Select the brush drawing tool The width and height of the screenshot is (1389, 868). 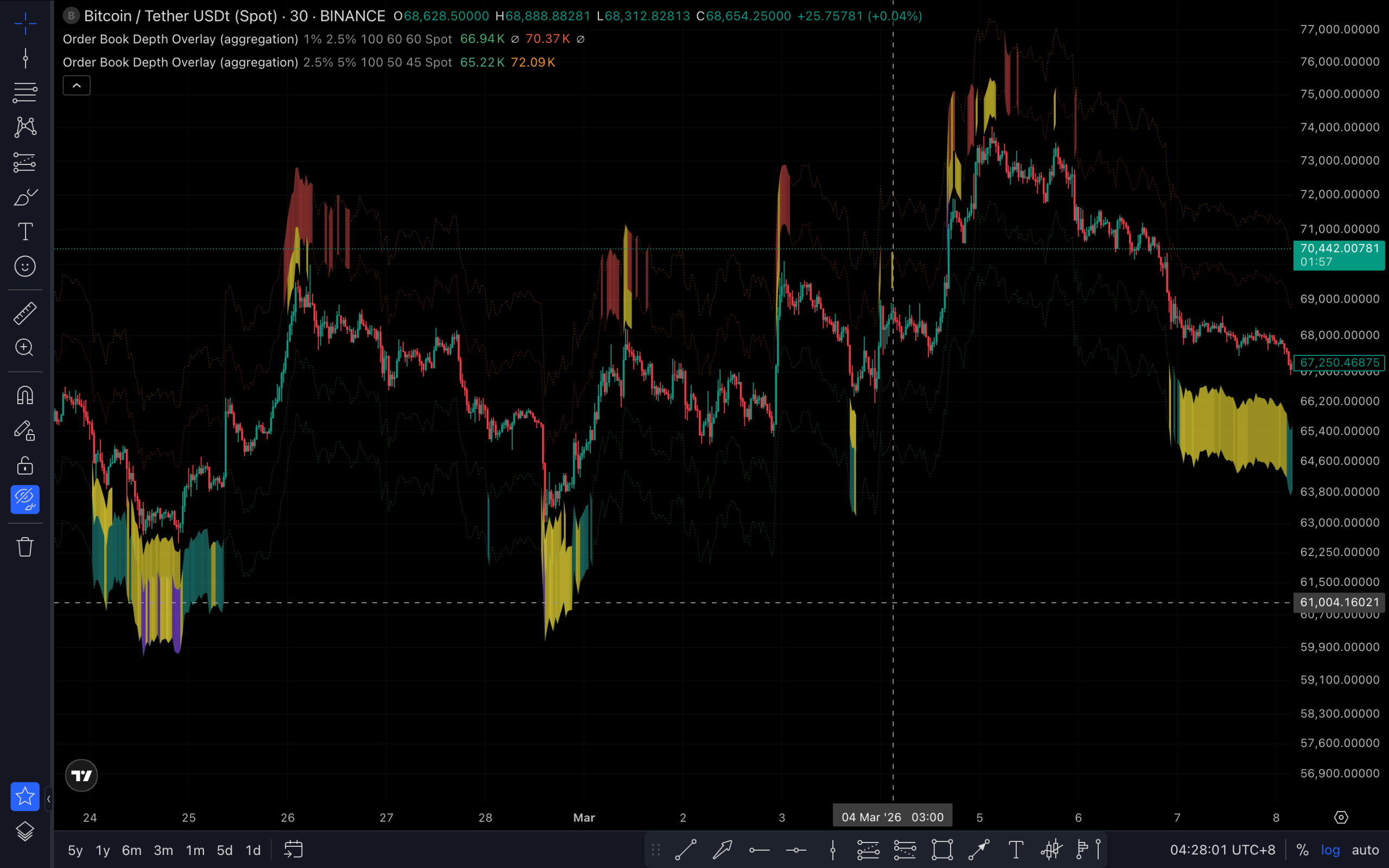(24, 197)
